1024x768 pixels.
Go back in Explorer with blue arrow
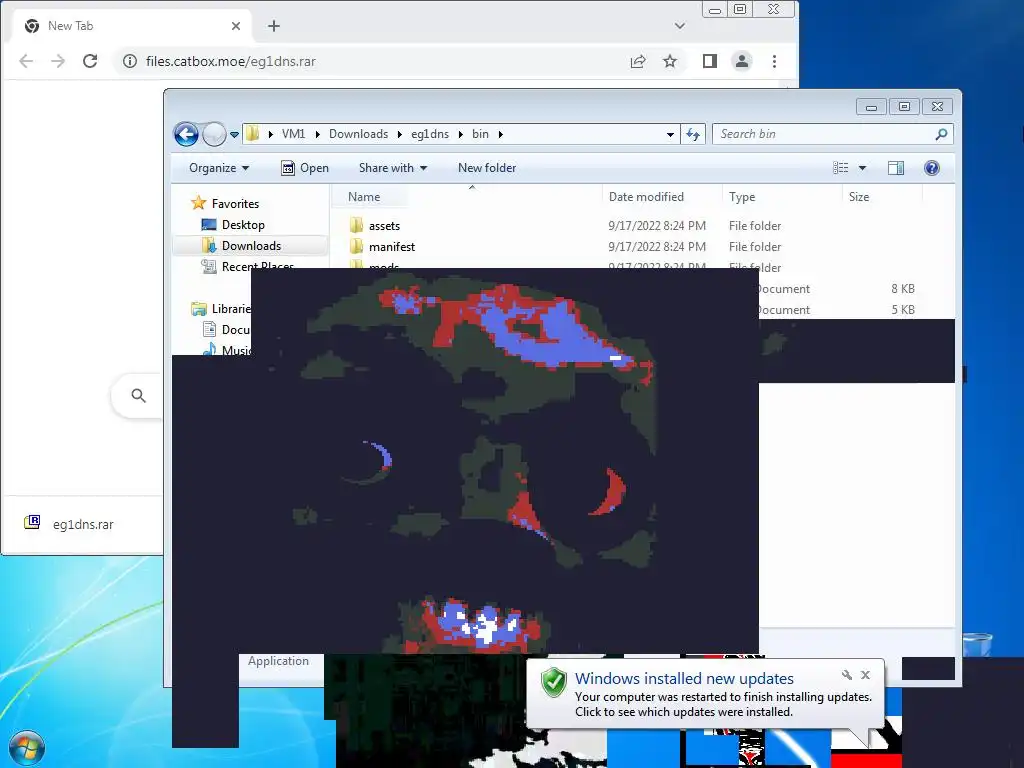click(x=186, y=135)
